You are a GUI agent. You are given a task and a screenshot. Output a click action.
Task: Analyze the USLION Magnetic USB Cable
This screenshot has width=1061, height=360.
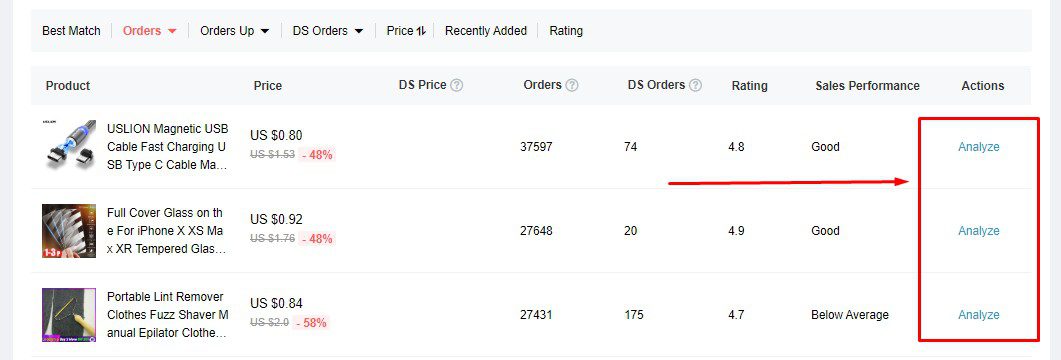[978, 147]
